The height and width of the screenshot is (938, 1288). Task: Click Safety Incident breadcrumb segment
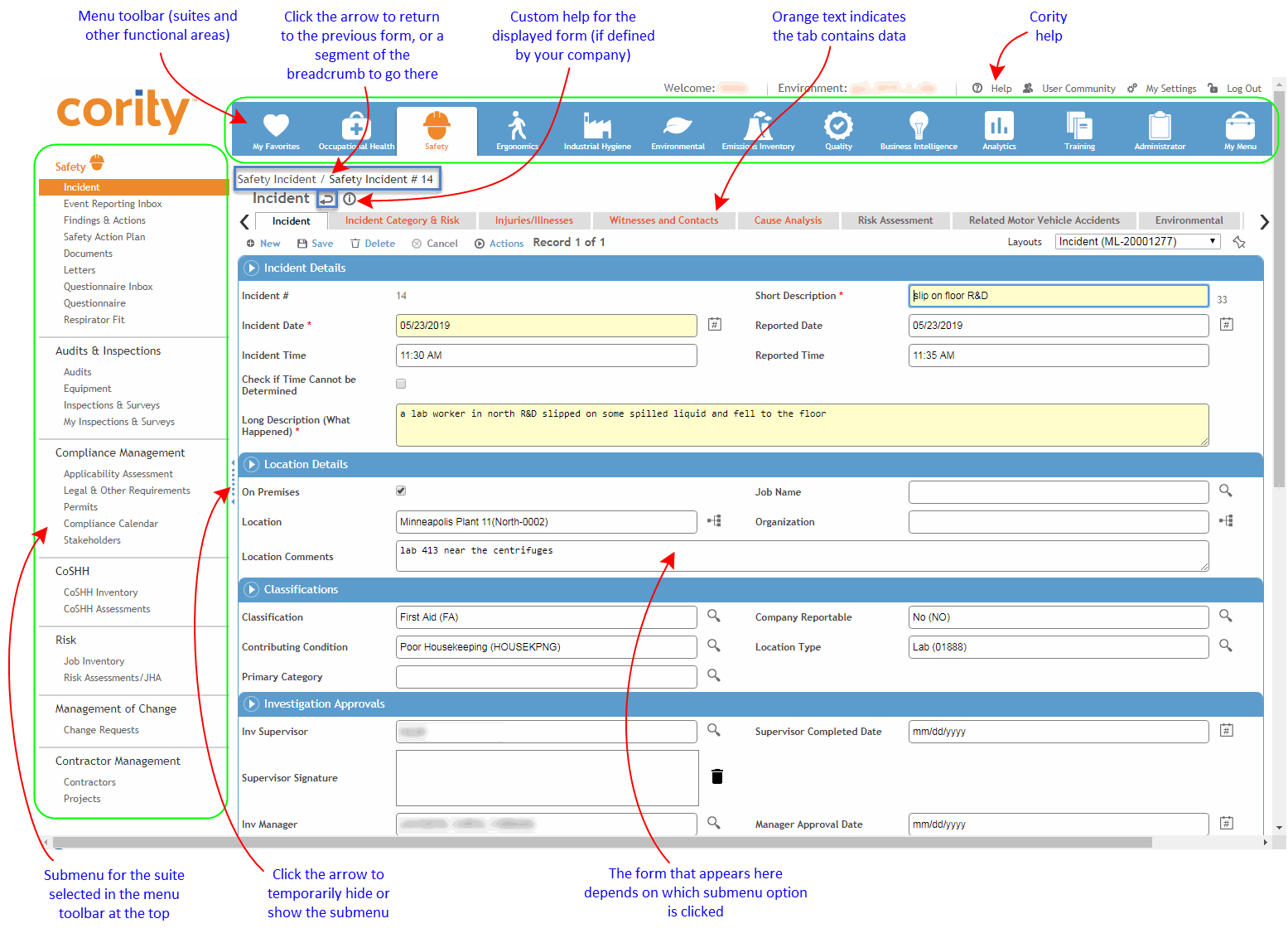(x=277, y=179)
